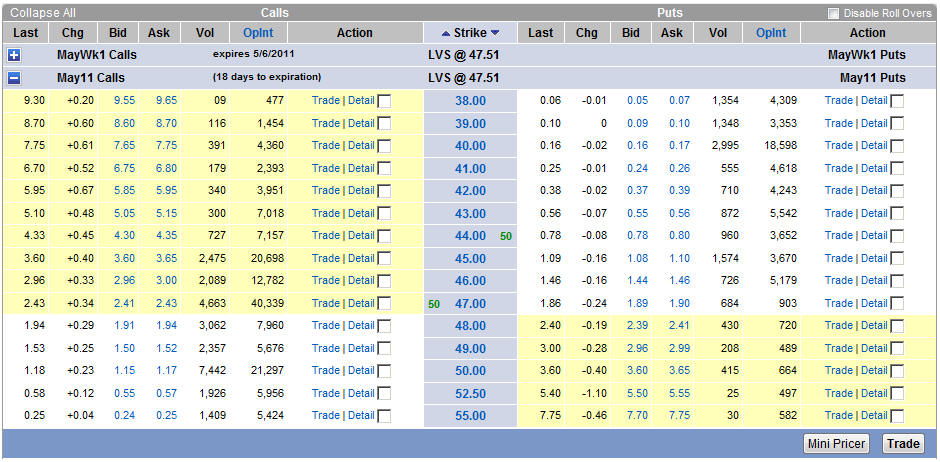Select the call checkbox at strike 47.00
The width and height of the screenshot is (940, 462).
coord(385,304)
